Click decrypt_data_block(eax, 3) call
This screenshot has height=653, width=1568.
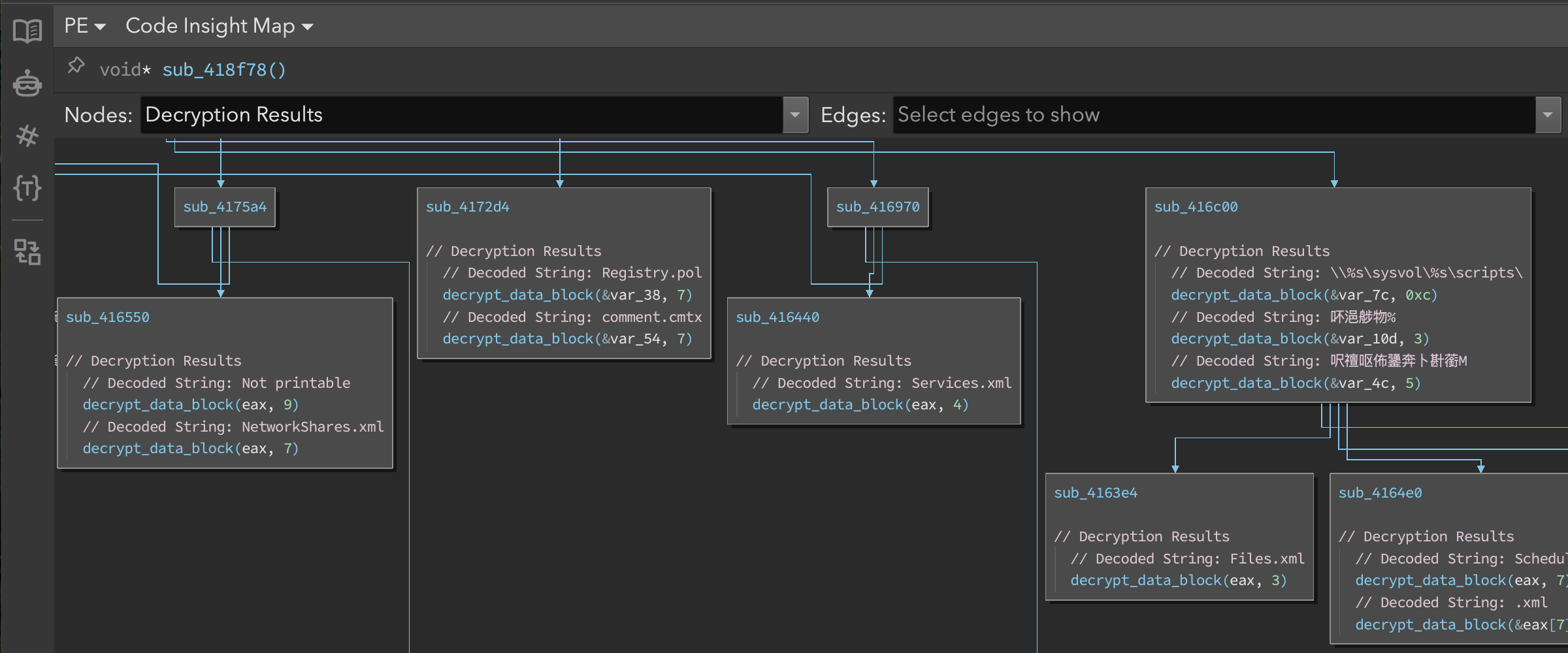(1179, 581)
